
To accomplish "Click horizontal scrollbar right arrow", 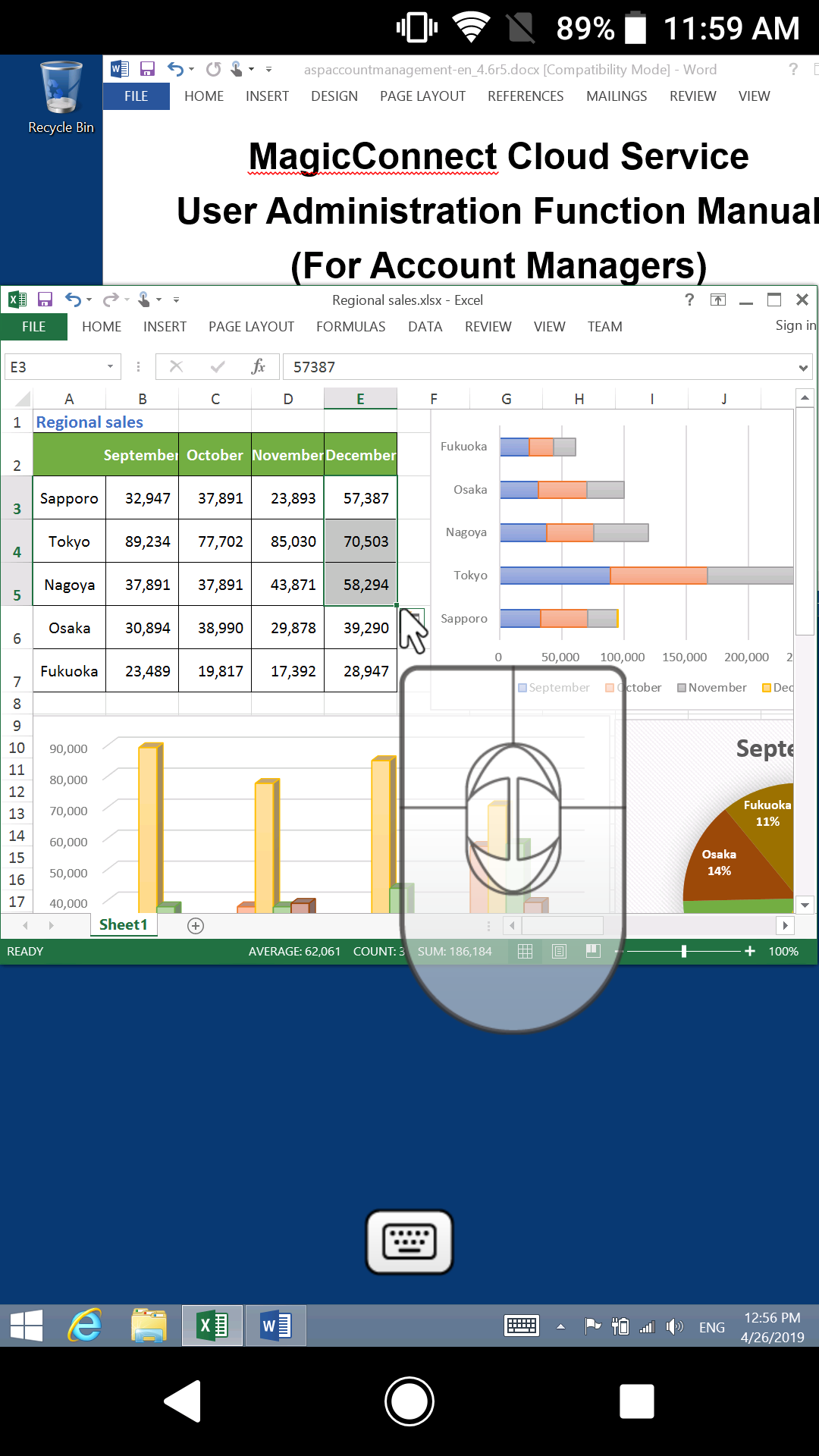I will [x=785, y=925].
